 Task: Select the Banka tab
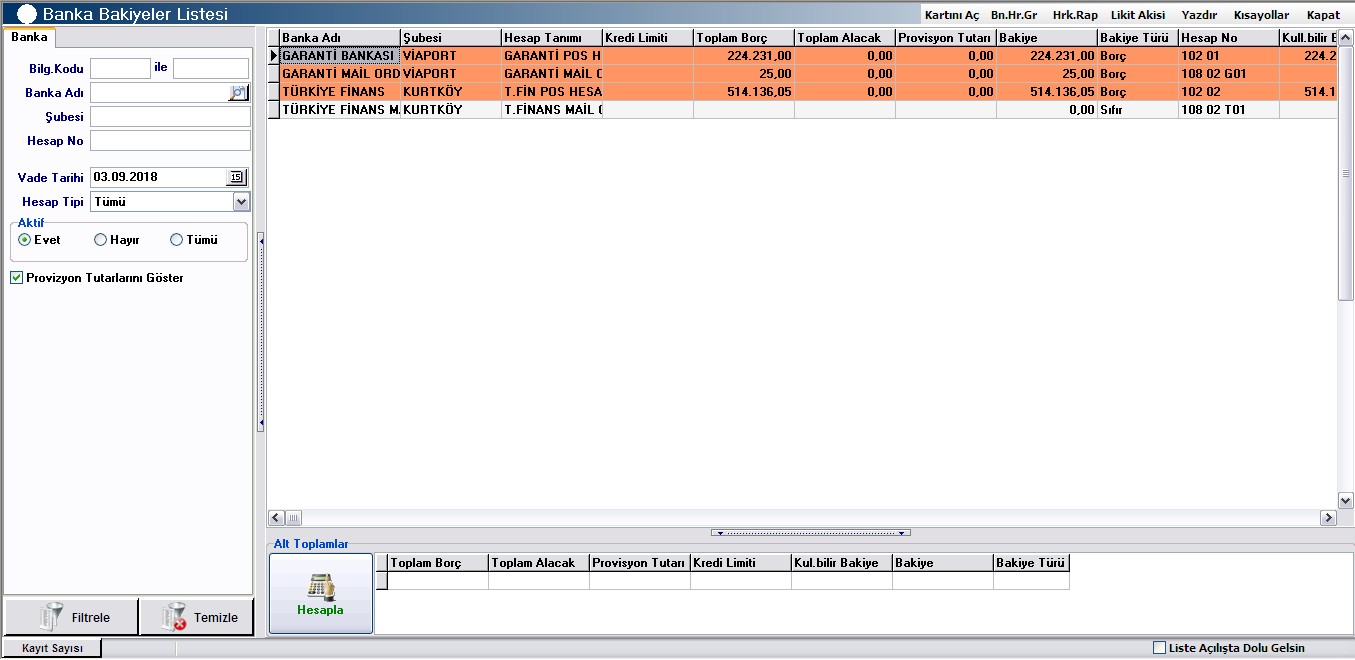[29, 37]
